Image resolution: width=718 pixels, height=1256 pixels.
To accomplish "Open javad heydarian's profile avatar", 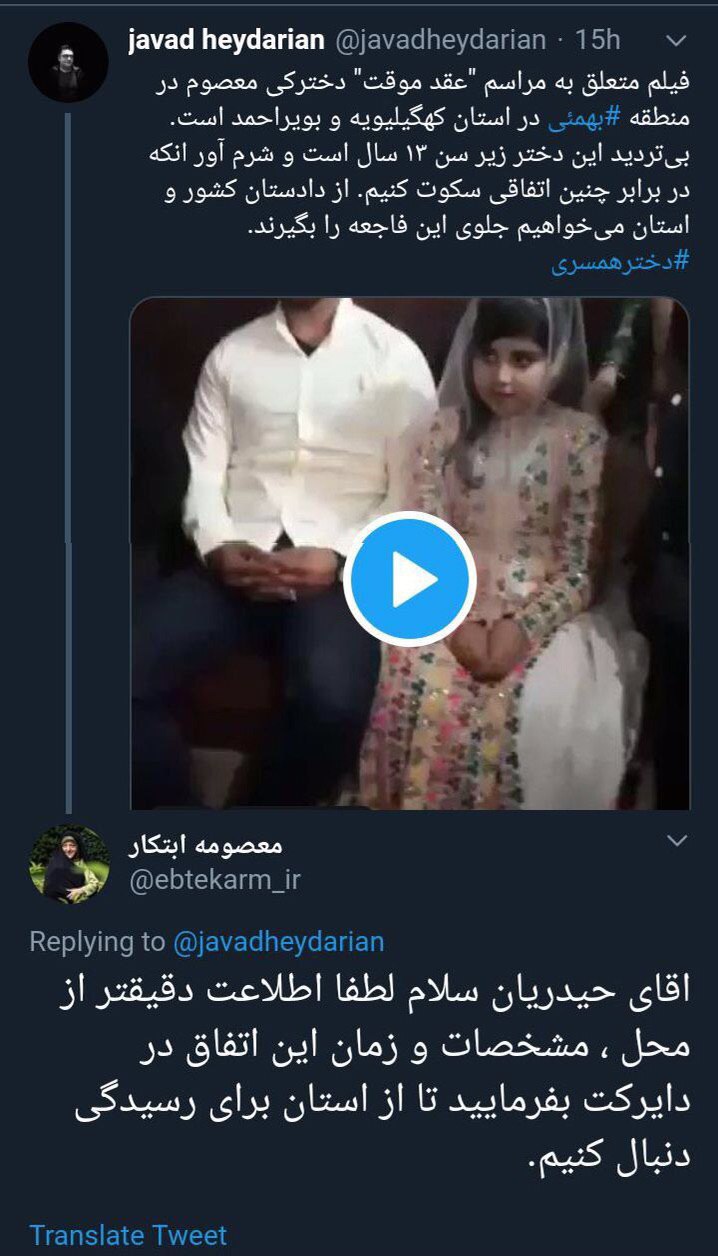I will [68, 62].
